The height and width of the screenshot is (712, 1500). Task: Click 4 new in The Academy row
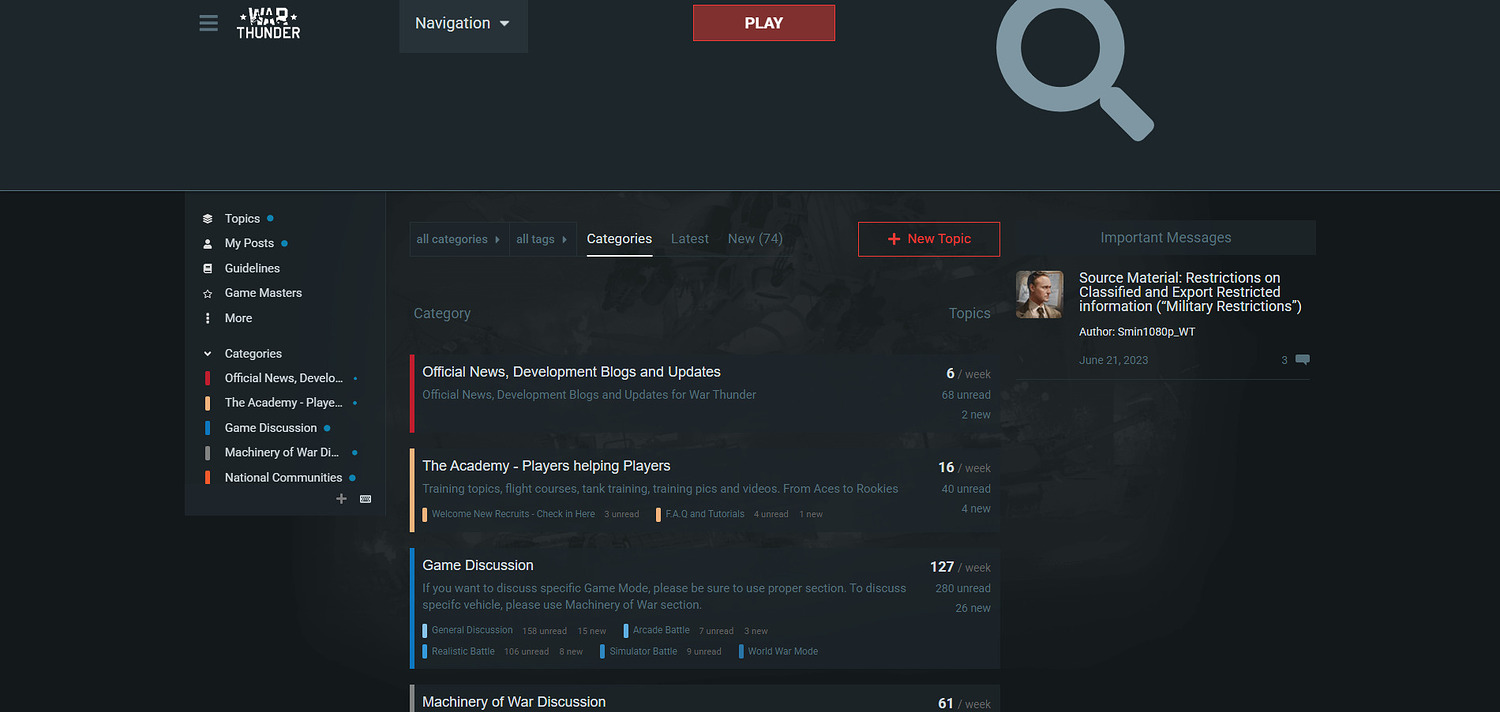[976, 509]
